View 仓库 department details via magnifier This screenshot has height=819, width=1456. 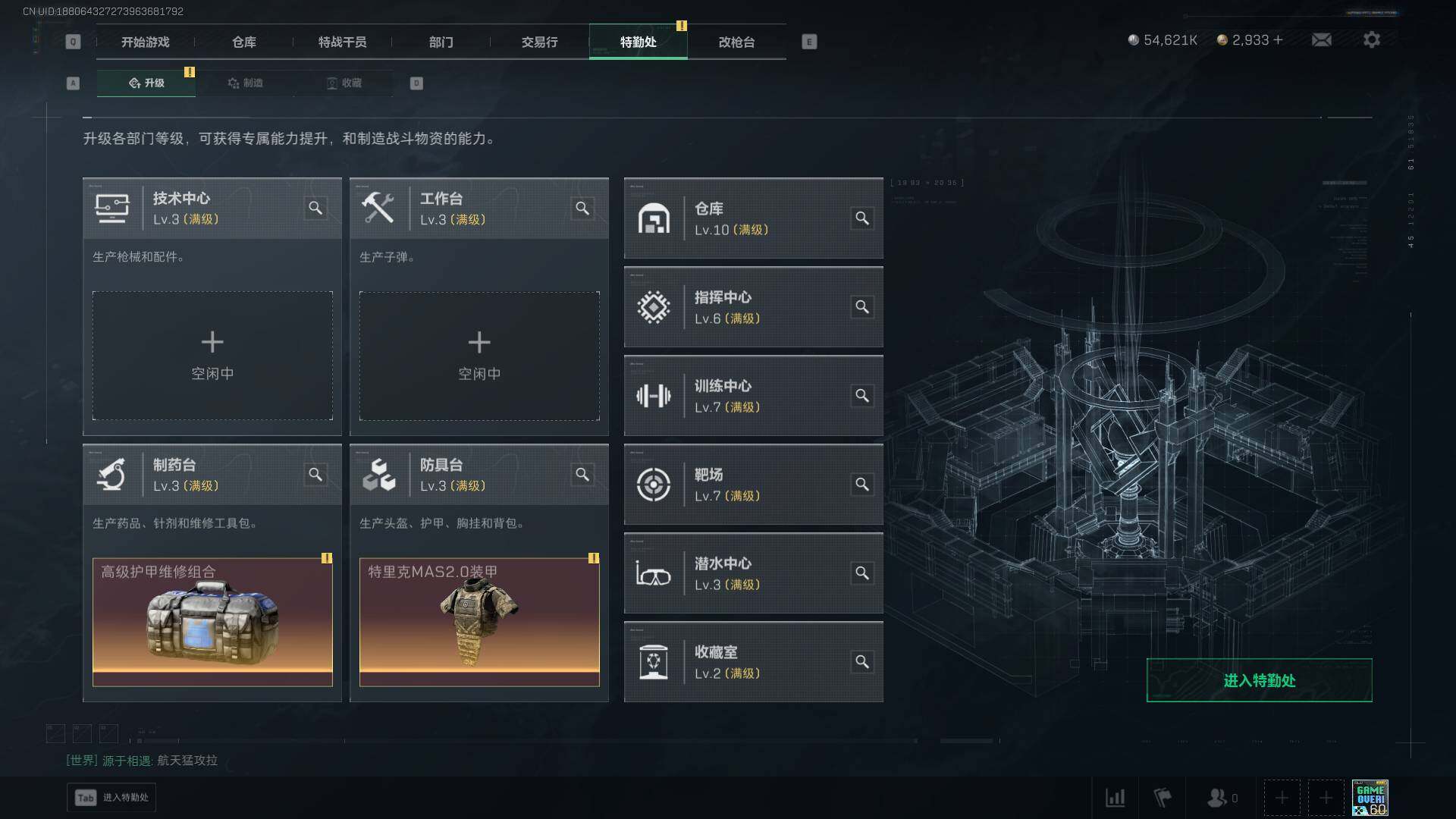862,218
